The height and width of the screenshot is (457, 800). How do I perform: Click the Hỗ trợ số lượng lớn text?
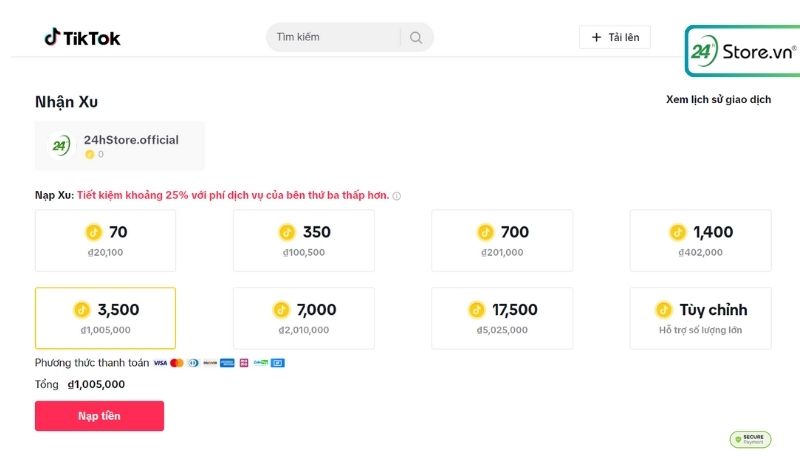701,330
